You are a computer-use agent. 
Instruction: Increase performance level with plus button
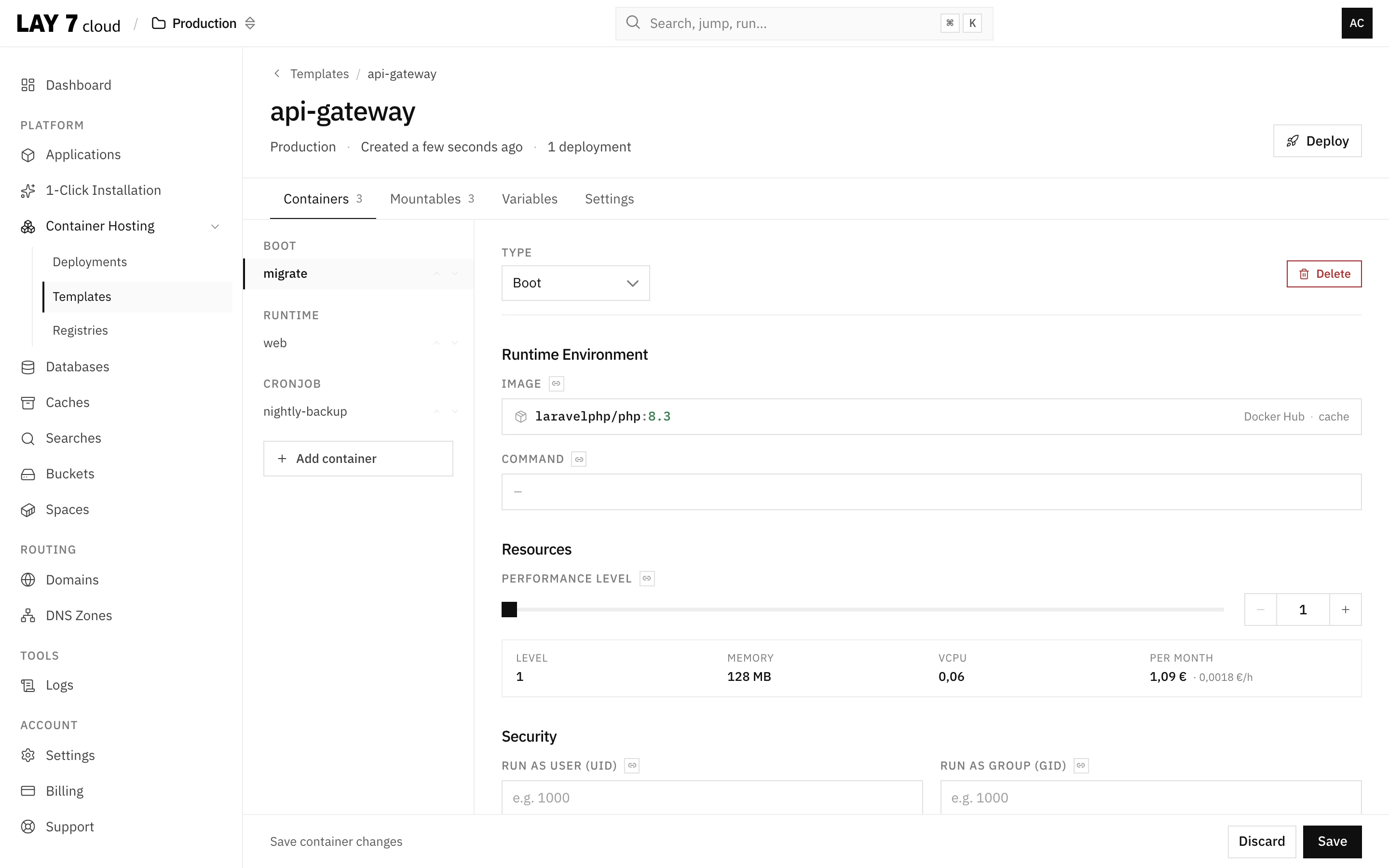[1346, 609]
